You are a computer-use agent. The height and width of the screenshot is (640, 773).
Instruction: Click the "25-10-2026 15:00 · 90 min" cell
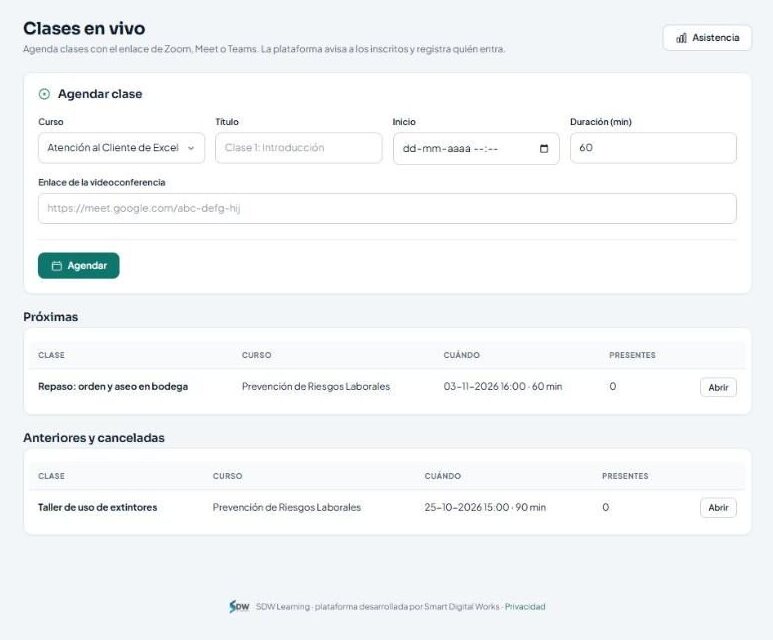(485, 507)
